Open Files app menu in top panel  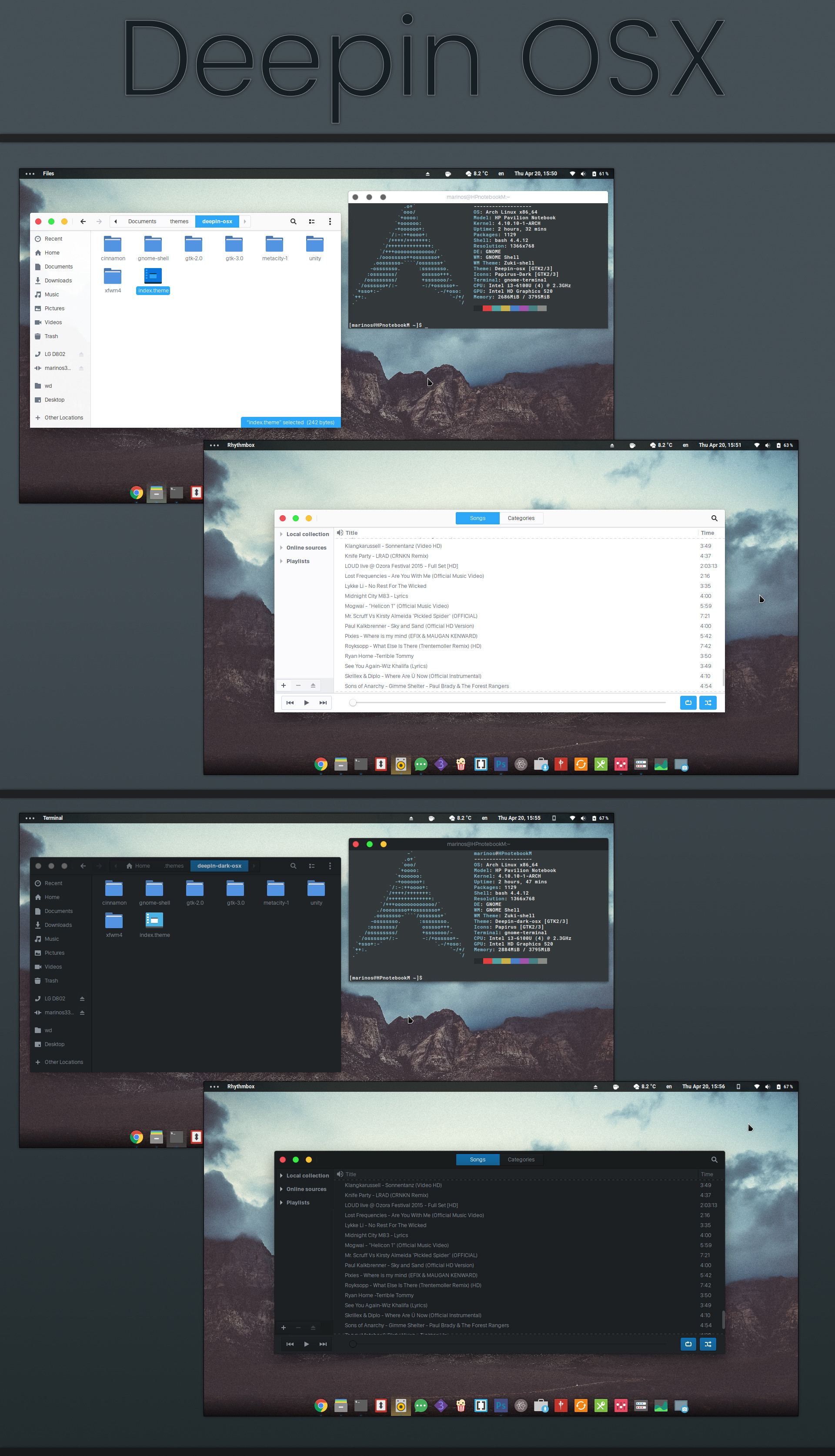49,174
